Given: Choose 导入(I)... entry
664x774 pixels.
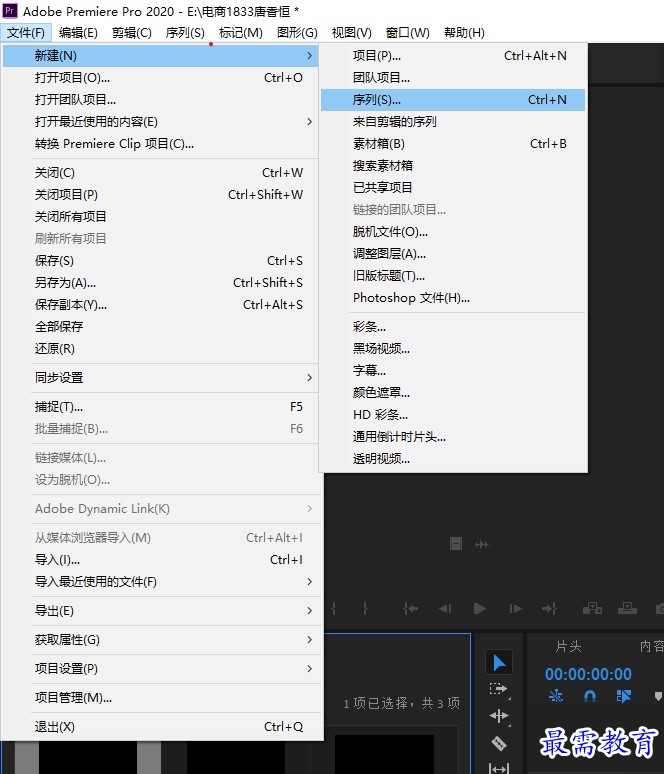Looking at the screenshot, I should [x=160, y=559].
